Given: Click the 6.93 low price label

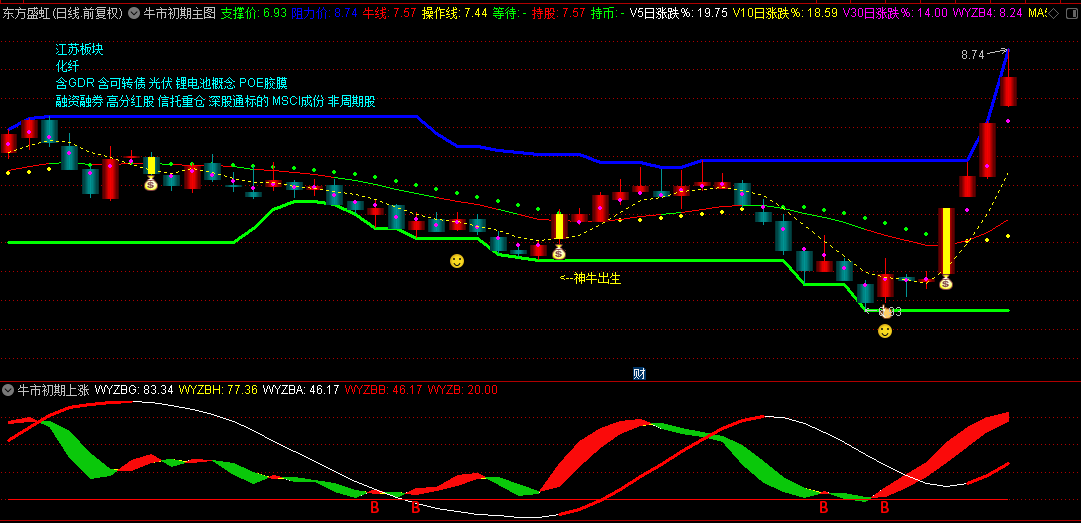Looking at the screenshot, I should point(890,312).
